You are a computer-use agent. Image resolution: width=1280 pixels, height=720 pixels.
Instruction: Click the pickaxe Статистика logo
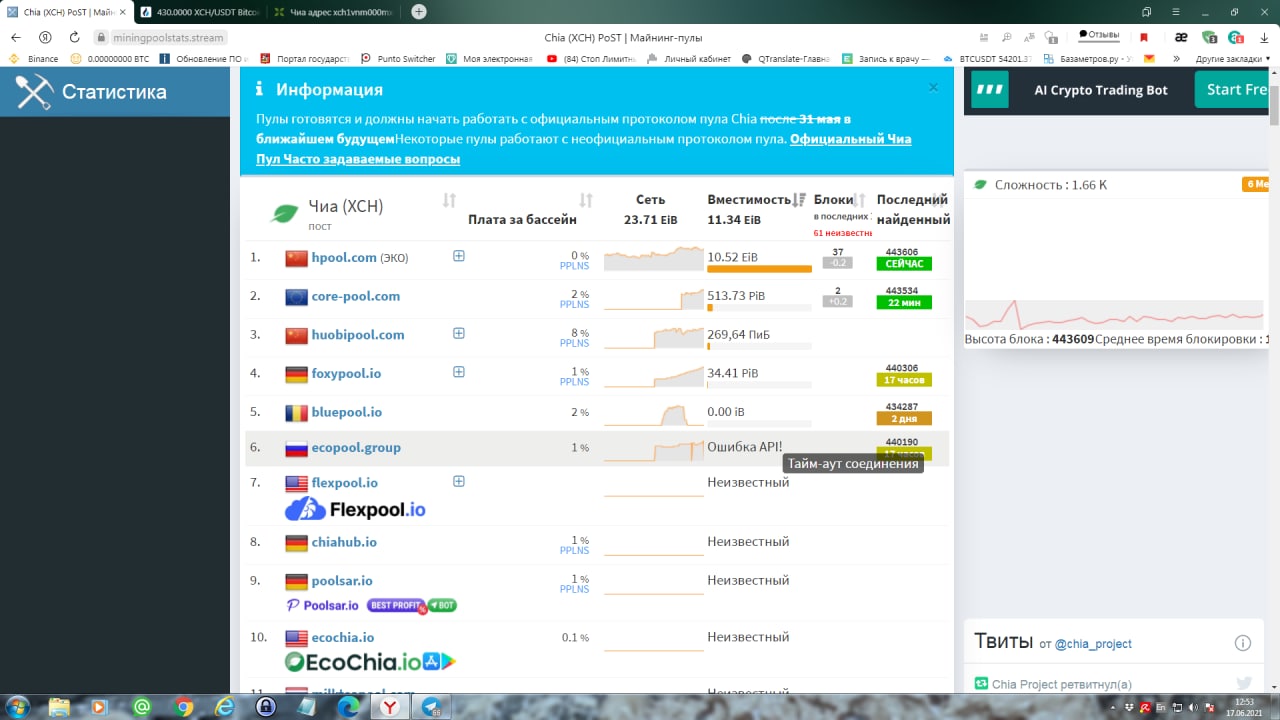34,93
